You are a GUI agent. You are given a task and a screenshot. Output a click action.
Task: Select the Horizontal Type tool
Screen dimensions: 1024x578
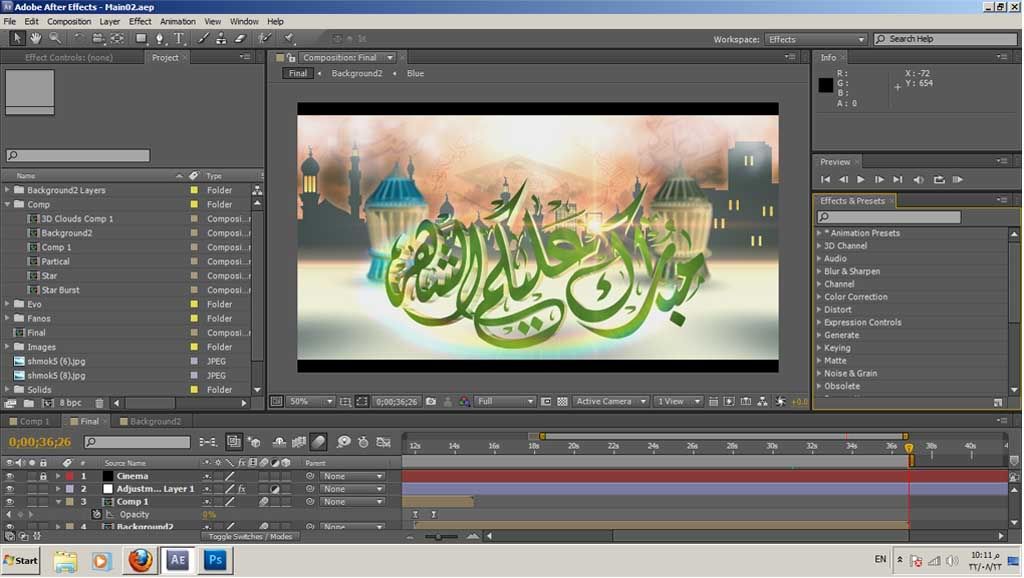click(x=179, y=39)
